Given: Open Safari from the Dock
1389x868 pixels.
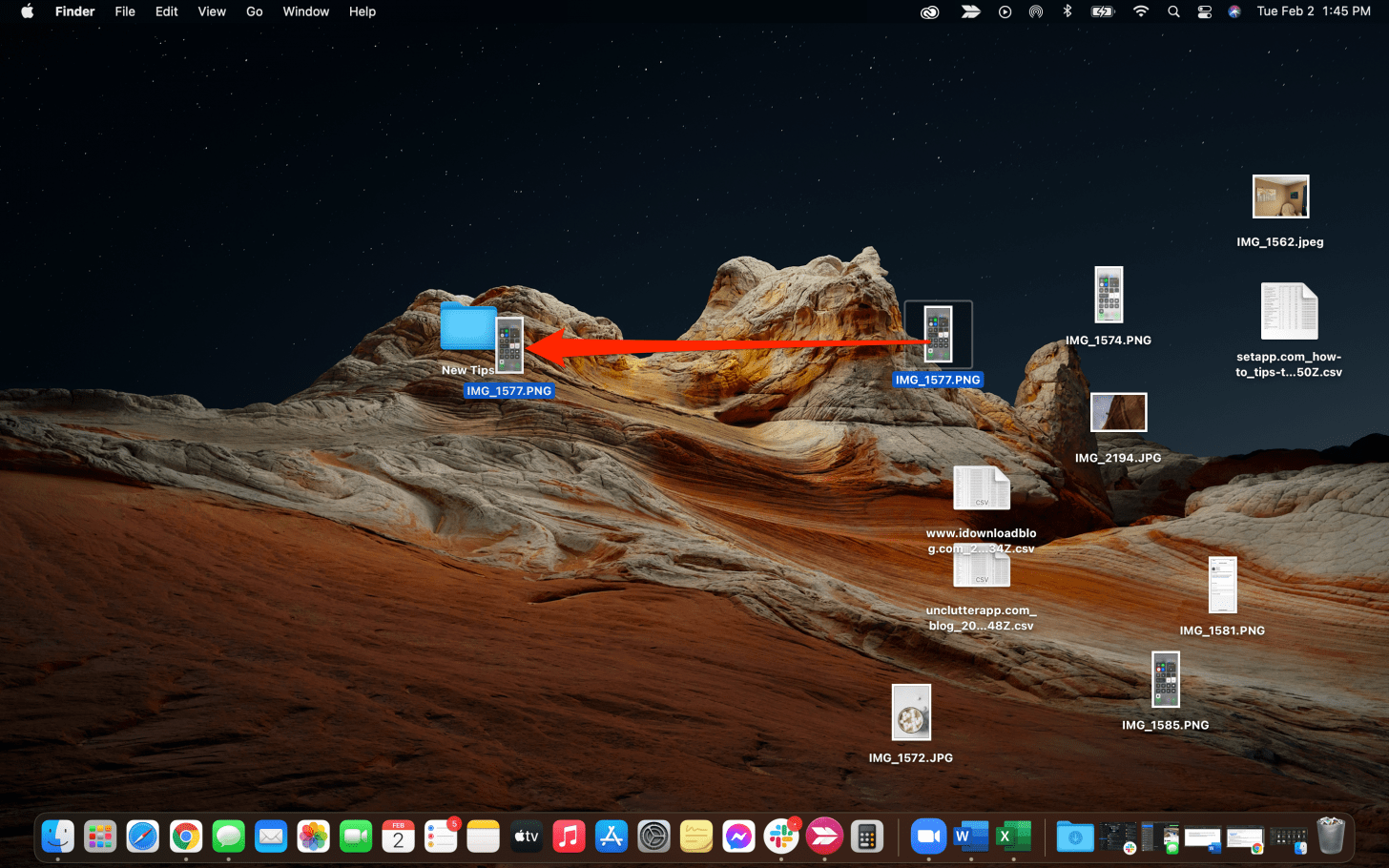Looking at the screenshot, I should point(143,837).
